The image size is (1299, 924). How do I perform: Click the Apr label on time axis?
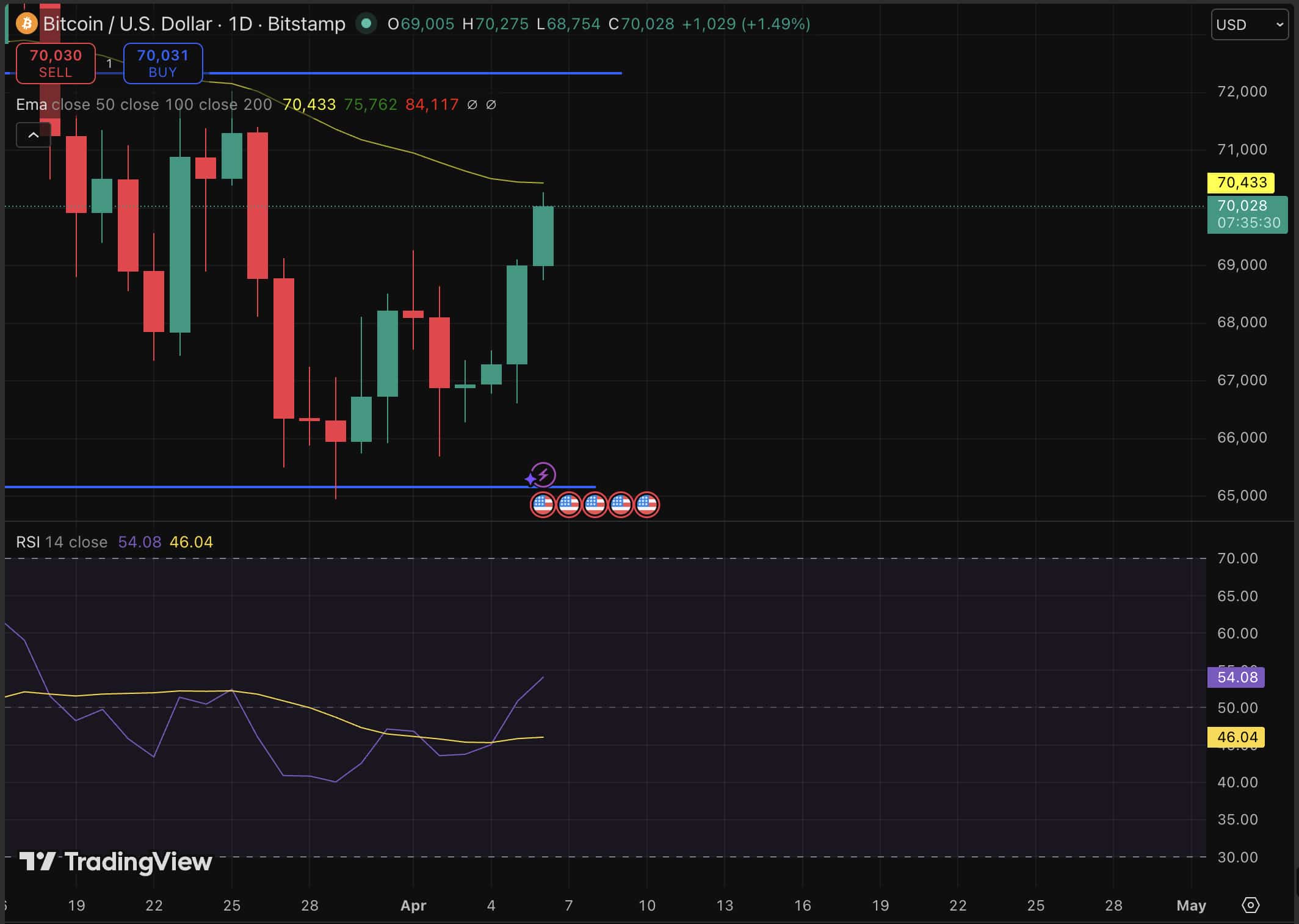413,906
